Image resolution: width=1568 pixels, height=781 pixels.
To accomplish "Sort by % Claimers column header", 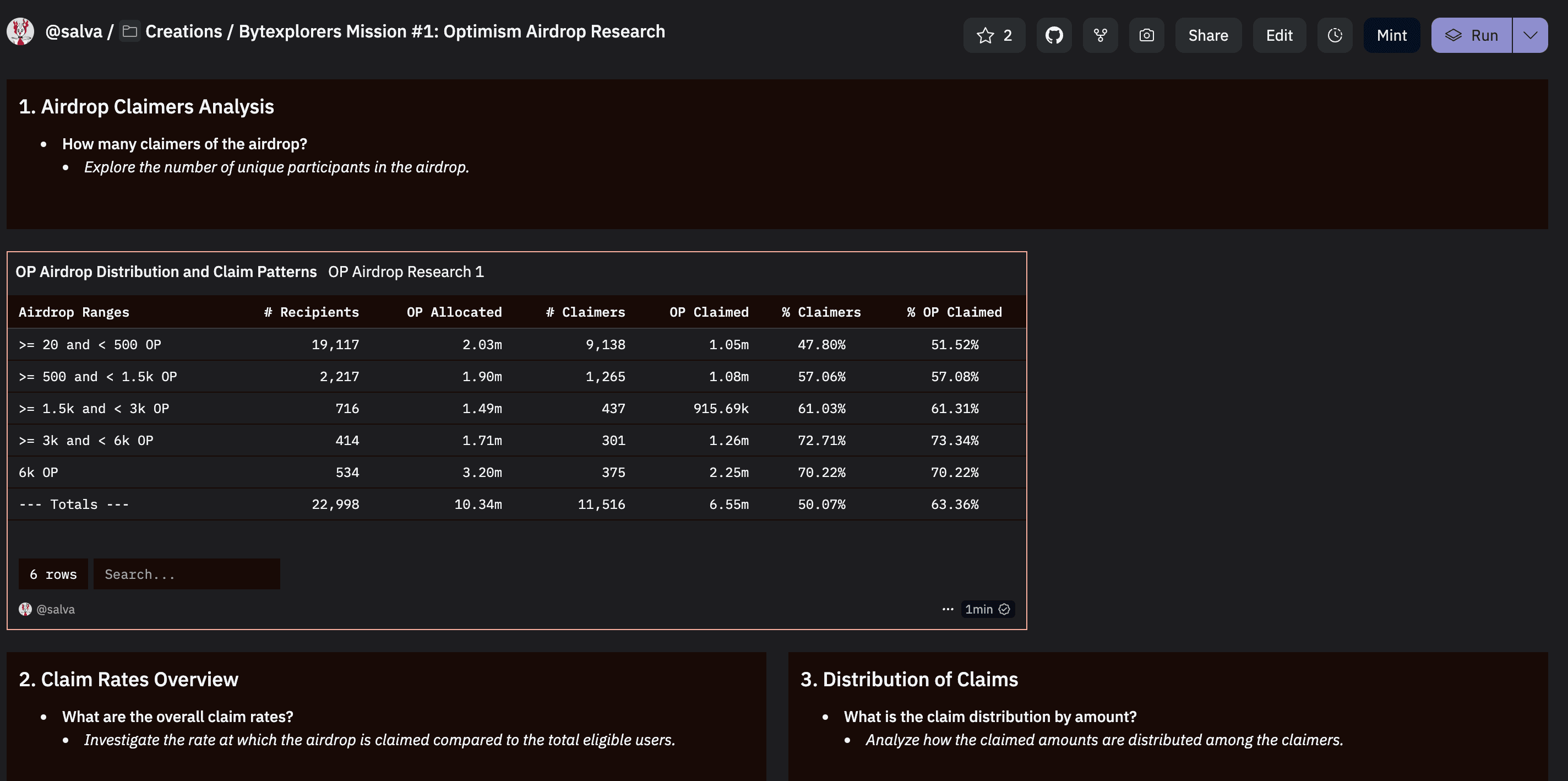I will click(821, 312).
